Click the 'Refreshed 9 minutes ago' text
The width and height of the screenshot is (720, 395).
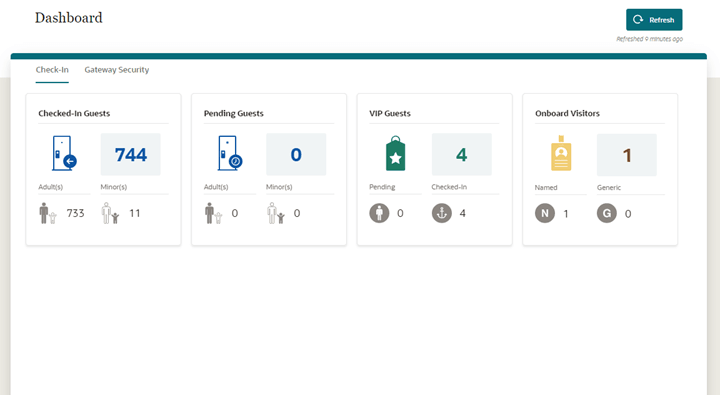tap(649, 39)
